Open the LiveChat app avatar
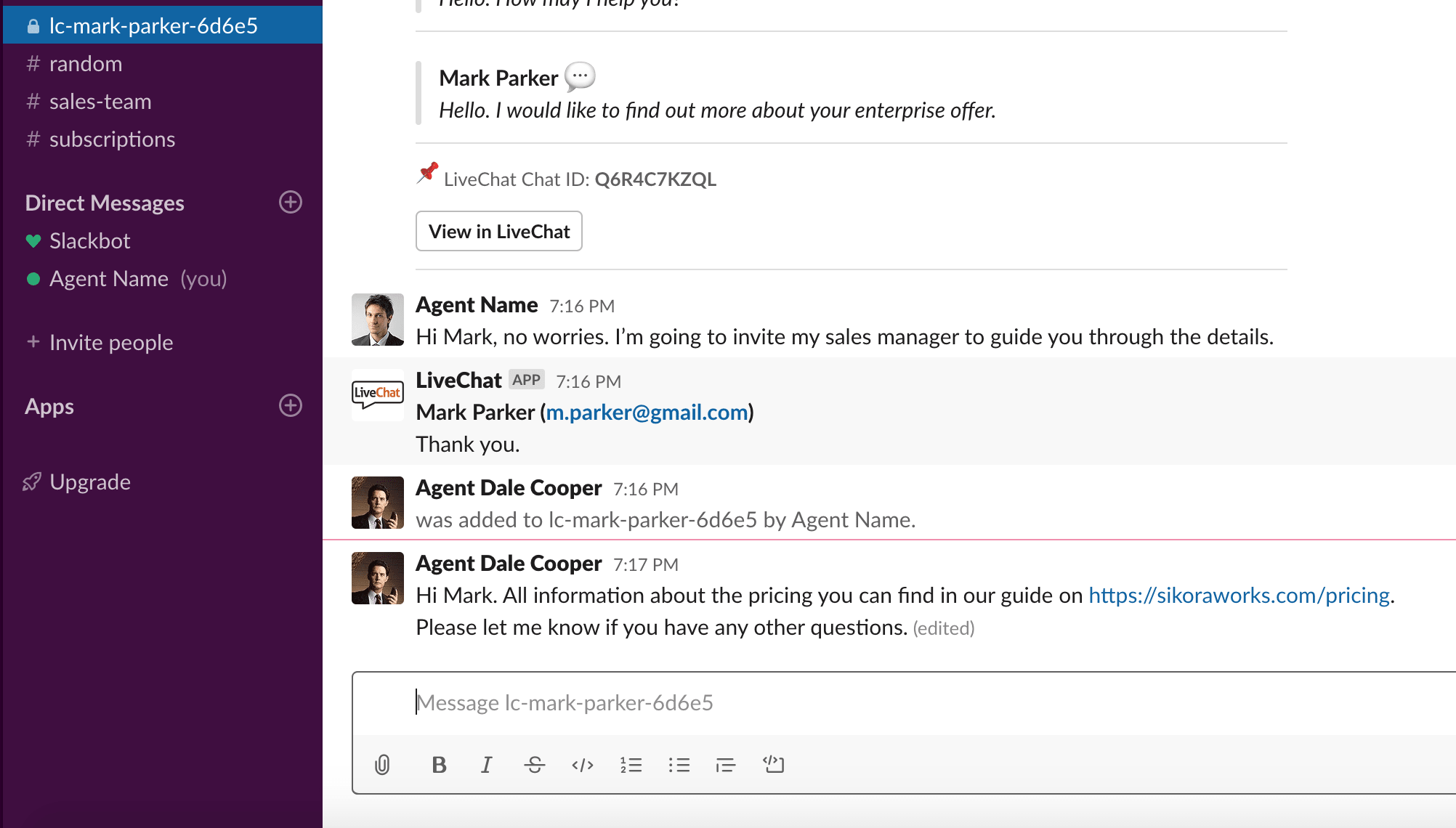Image resolution: width=1456 pixels, height=828 pixels. tap(378, 394)
